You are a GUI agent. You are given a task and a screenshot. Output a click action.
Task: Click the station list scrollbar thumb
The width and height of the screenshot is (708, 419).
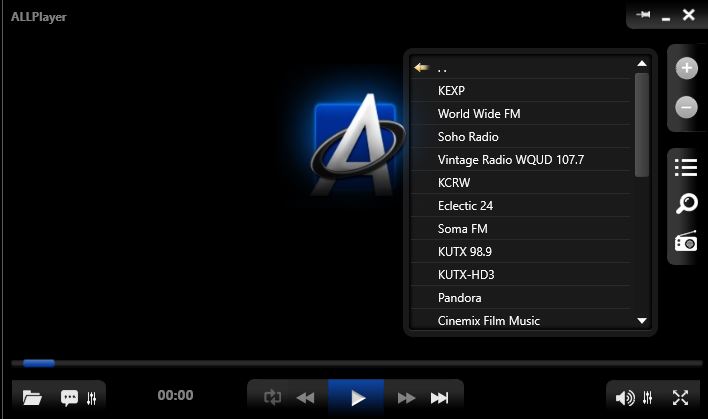point(642,125)
